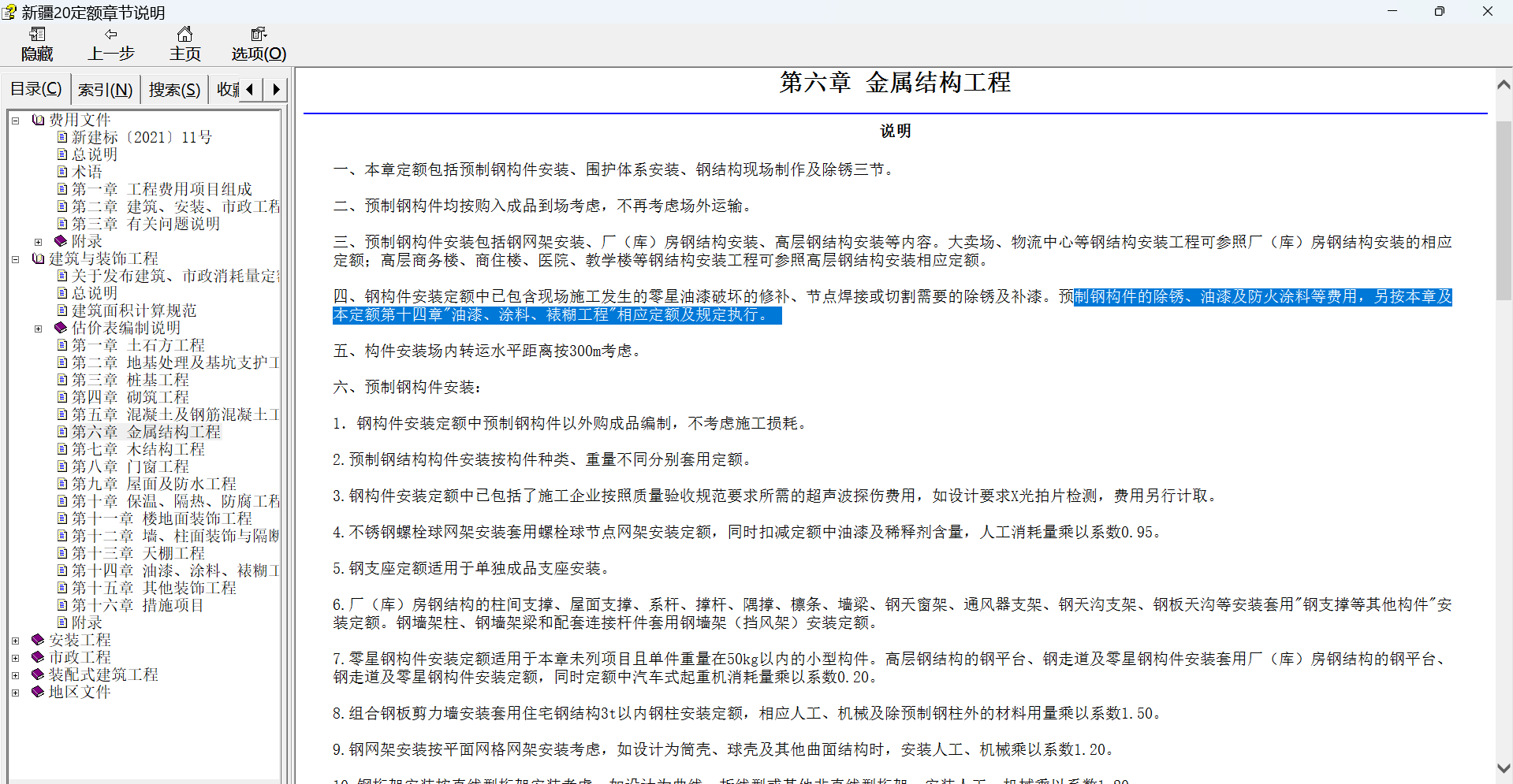Open 第一章 工程费用项目组成
The width and height of the screenshot is (1513, 784).
[162, 189]
